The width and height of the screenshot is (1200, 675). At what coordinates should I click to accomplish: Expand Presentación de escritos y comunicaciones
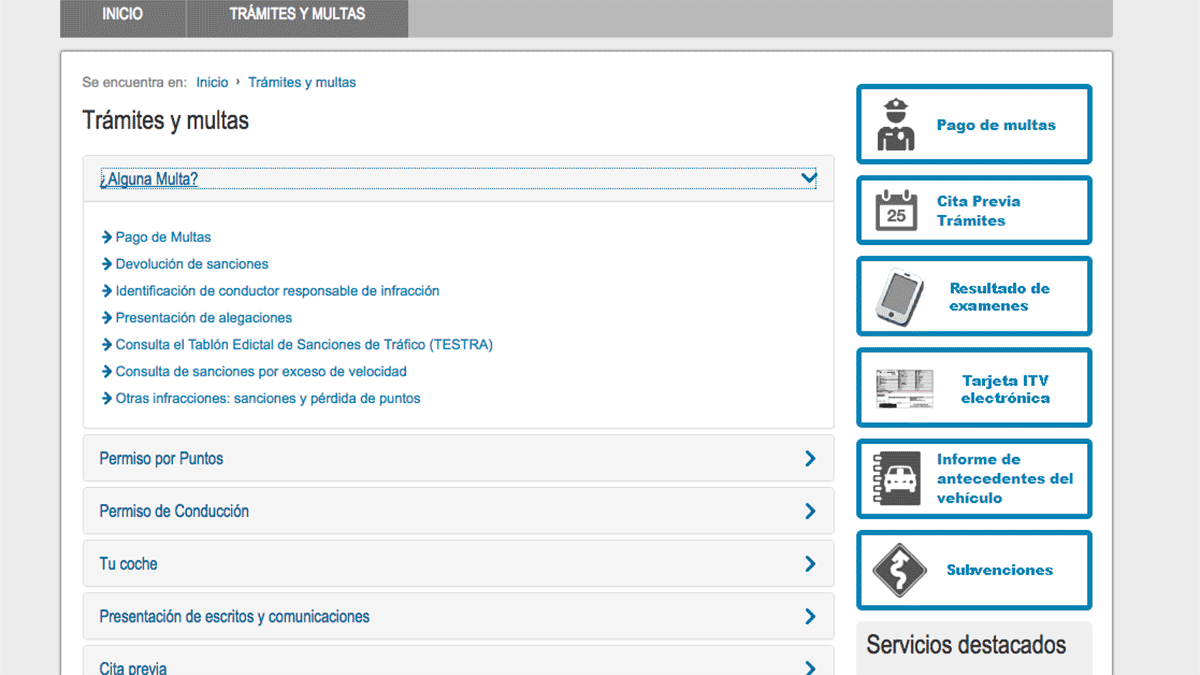[809, 617]
